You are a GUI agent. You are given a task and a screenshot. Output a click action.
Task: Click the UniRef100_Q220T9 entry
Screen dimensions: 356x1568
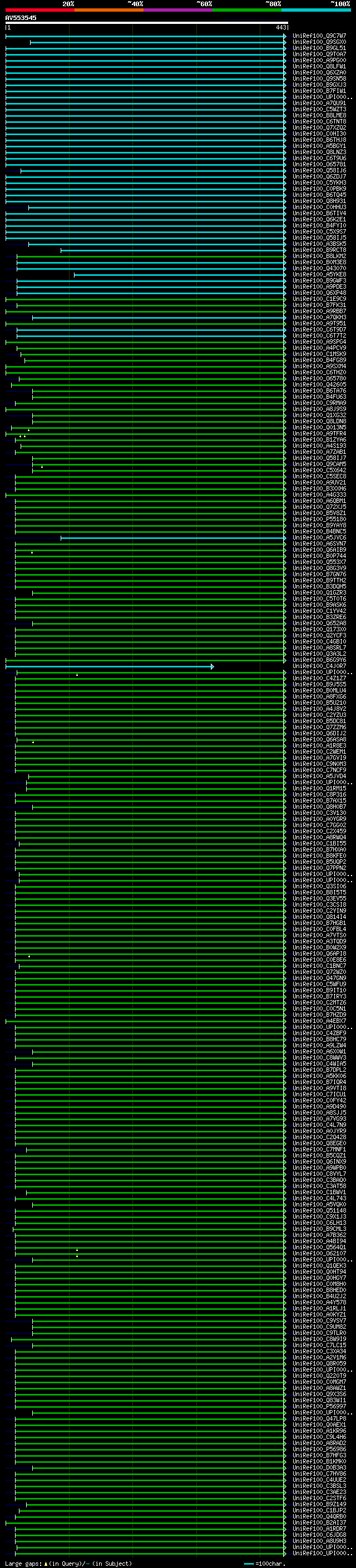point(319,1376)
